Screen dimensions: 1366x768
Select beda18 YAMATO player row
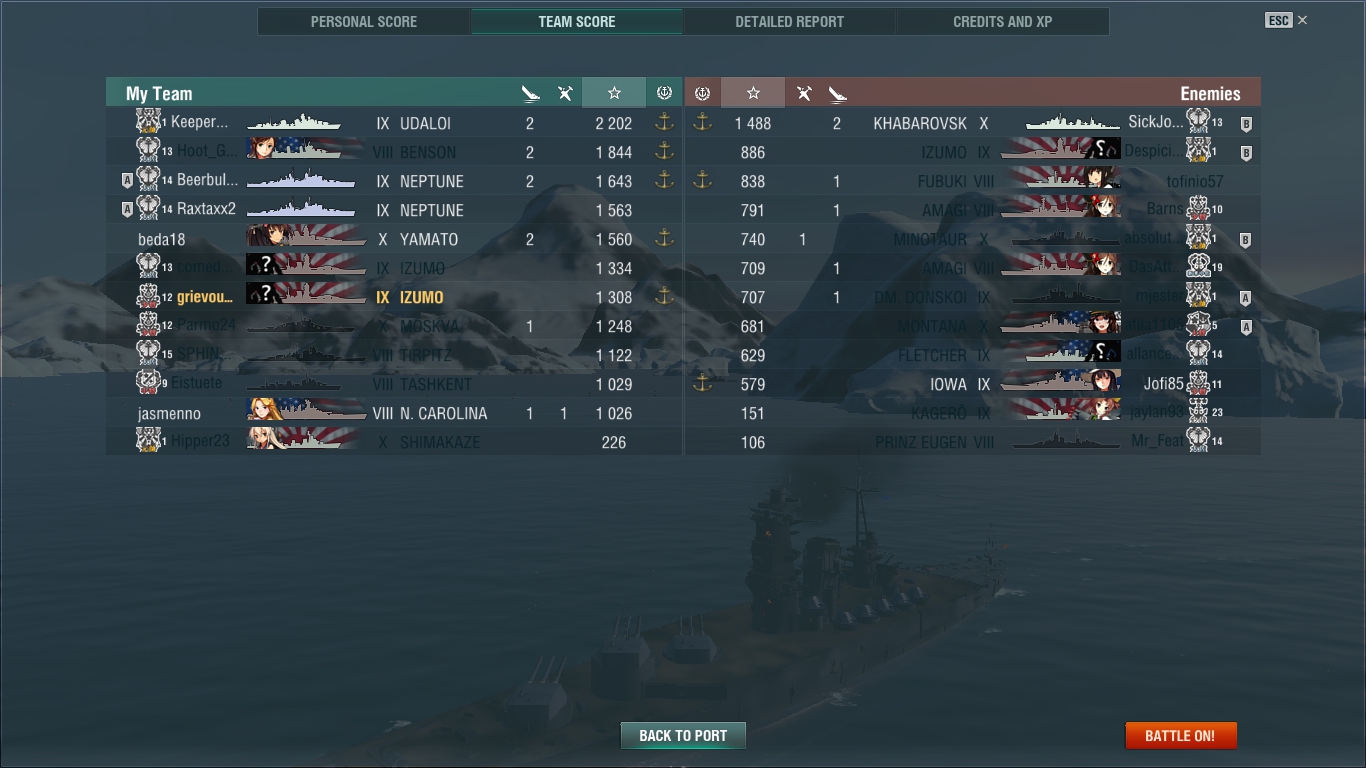tap(393, 239)
